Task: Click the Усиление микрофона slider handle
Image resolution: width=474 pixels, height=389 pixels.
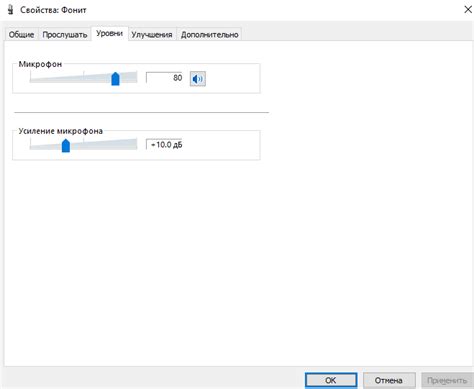Action: [66, 145]
